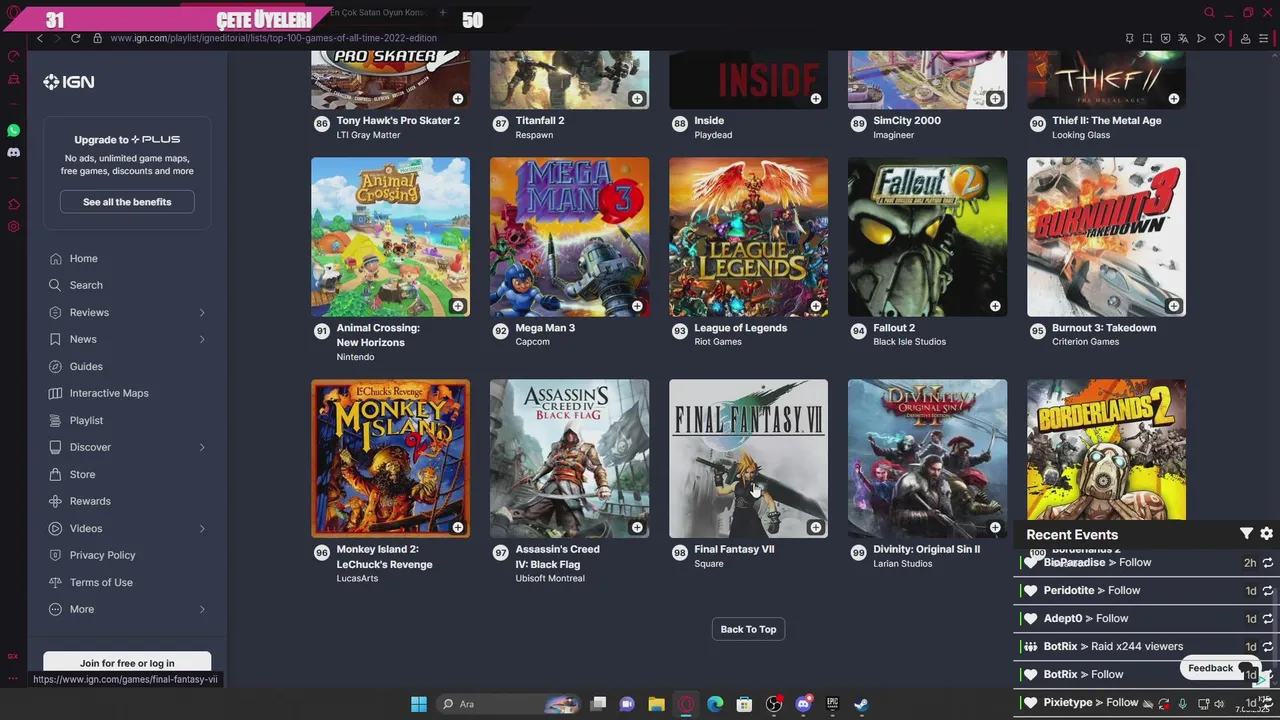The width and height of the screenshot is (1280, 720).
Task: Expand the Reviews menu chevron
Action: pyautogui.click(x=202, y=313)
